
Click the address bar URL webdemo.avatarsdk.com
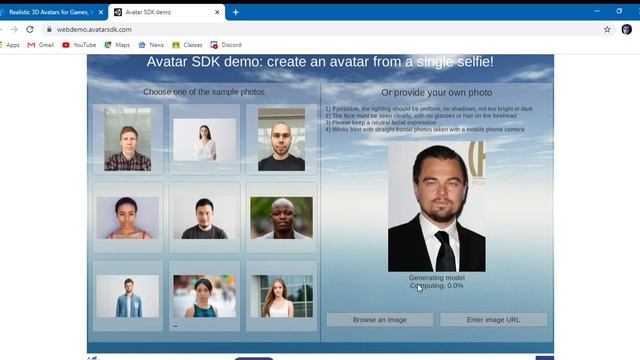point(94,29)
